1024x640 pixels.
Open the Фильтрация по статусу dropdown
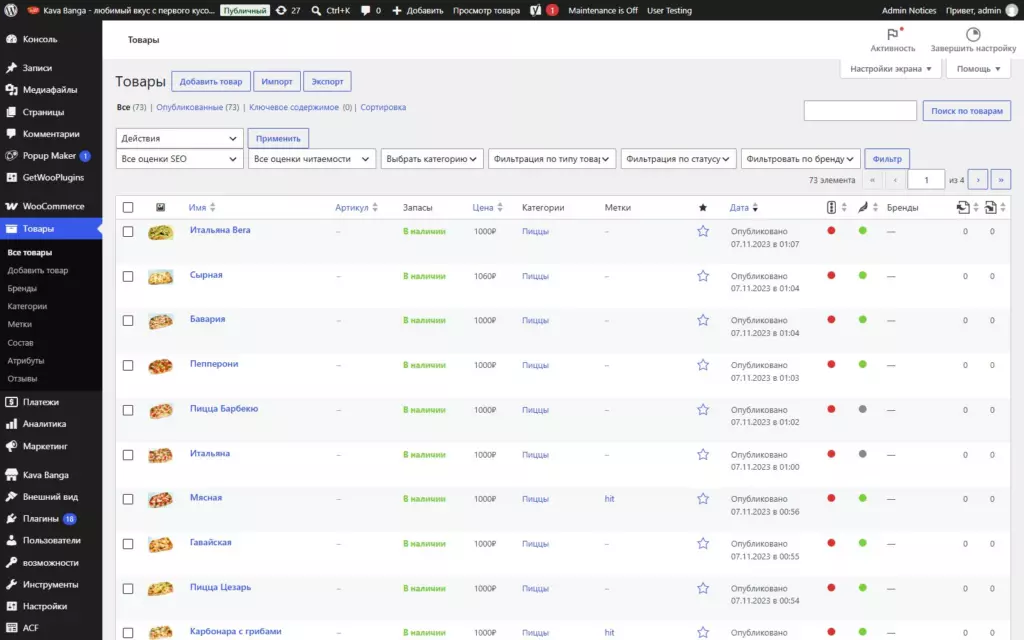[679, 159]
